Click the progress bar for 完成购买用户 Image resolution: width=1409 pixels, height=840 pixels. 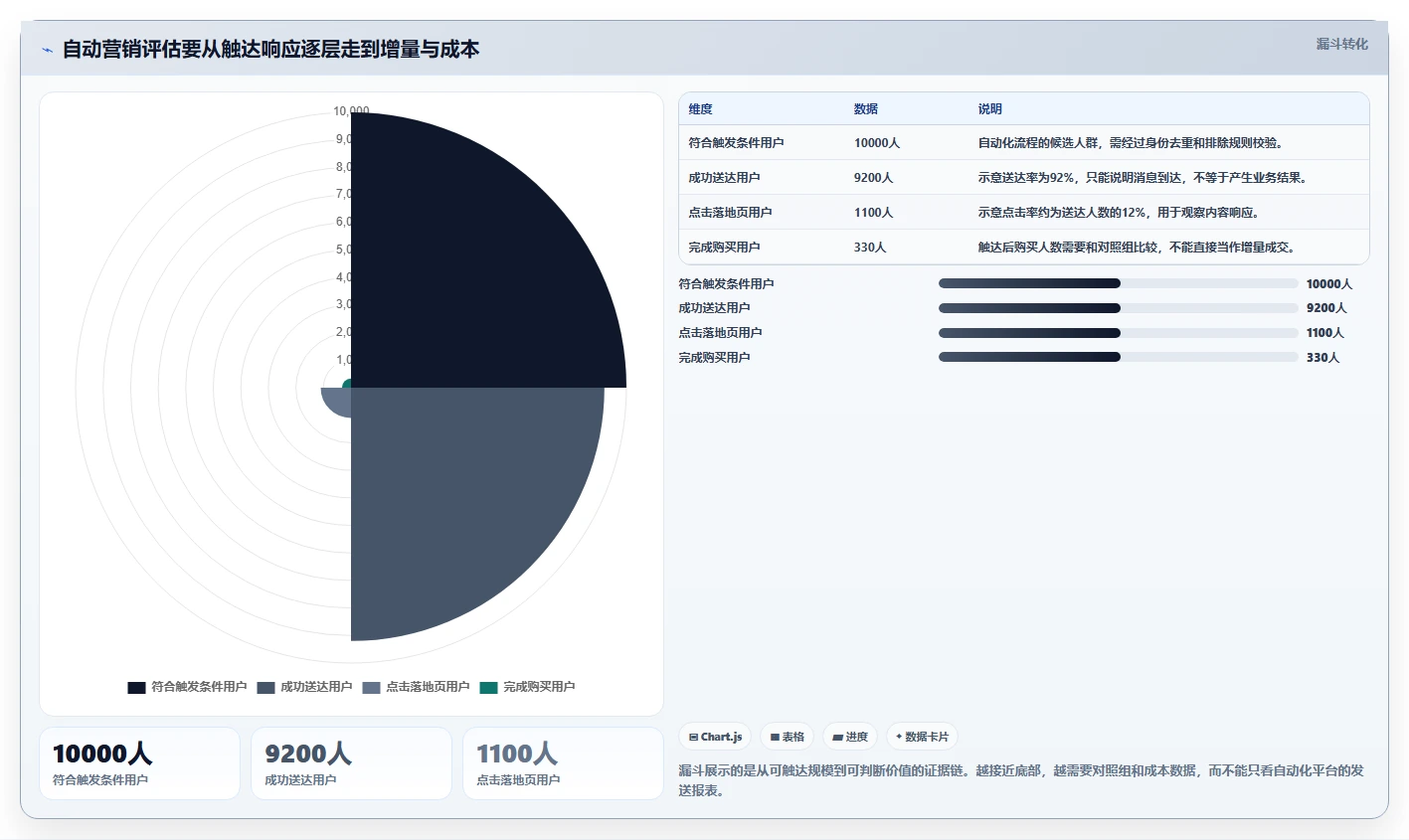click(x=1119, y=357)
